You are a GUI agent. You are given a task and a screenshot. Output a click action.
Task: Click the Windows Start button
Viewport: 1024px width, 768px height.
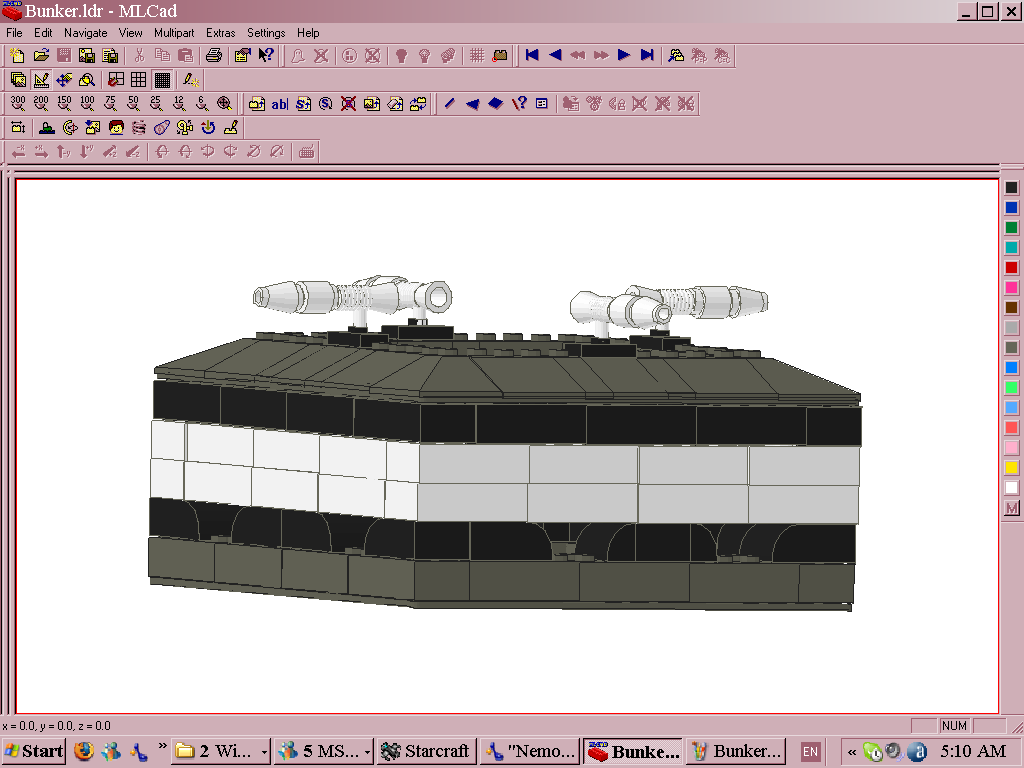33,752
